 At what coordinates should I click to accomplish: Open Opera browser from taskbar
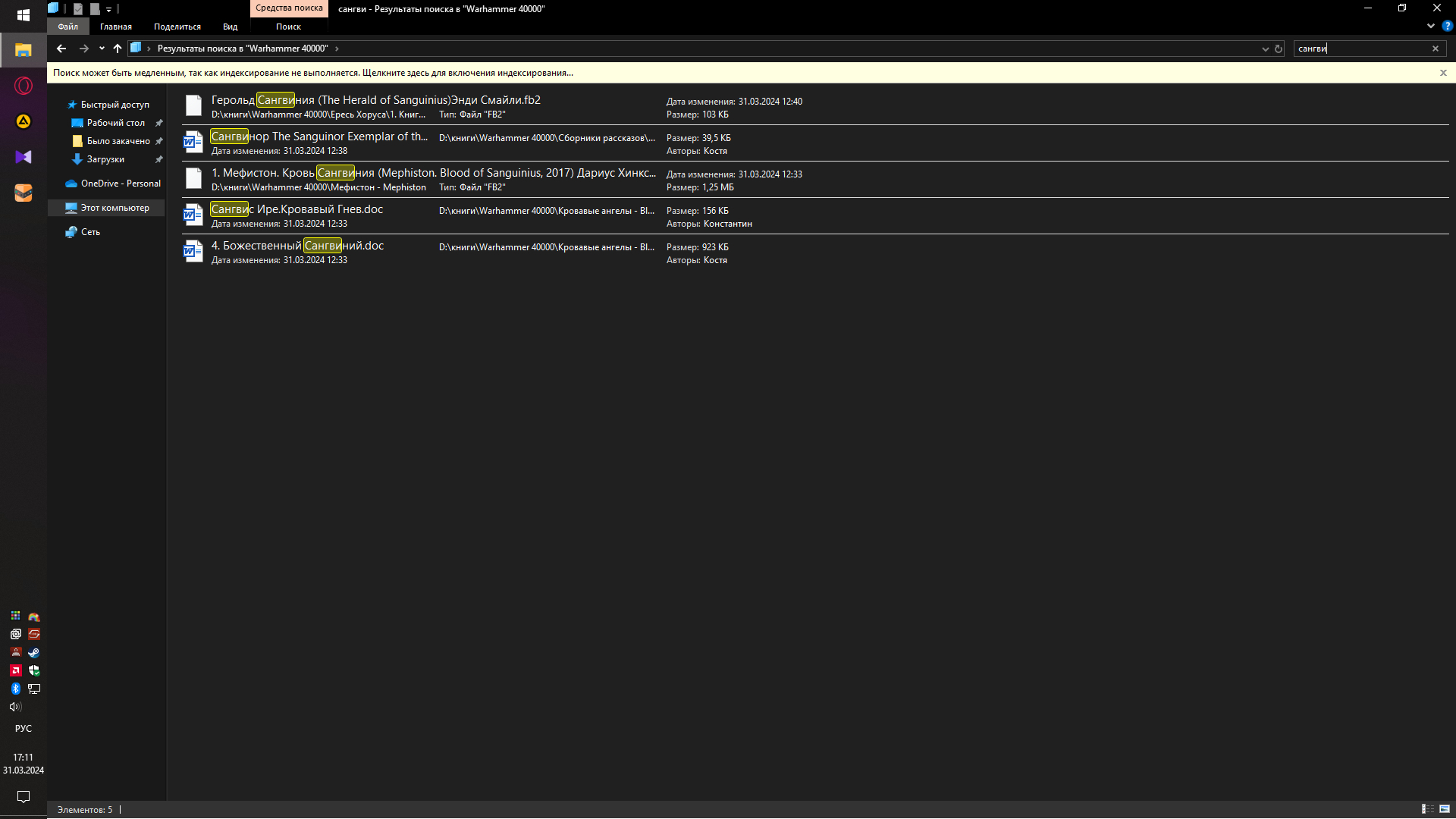pos(24,86)
